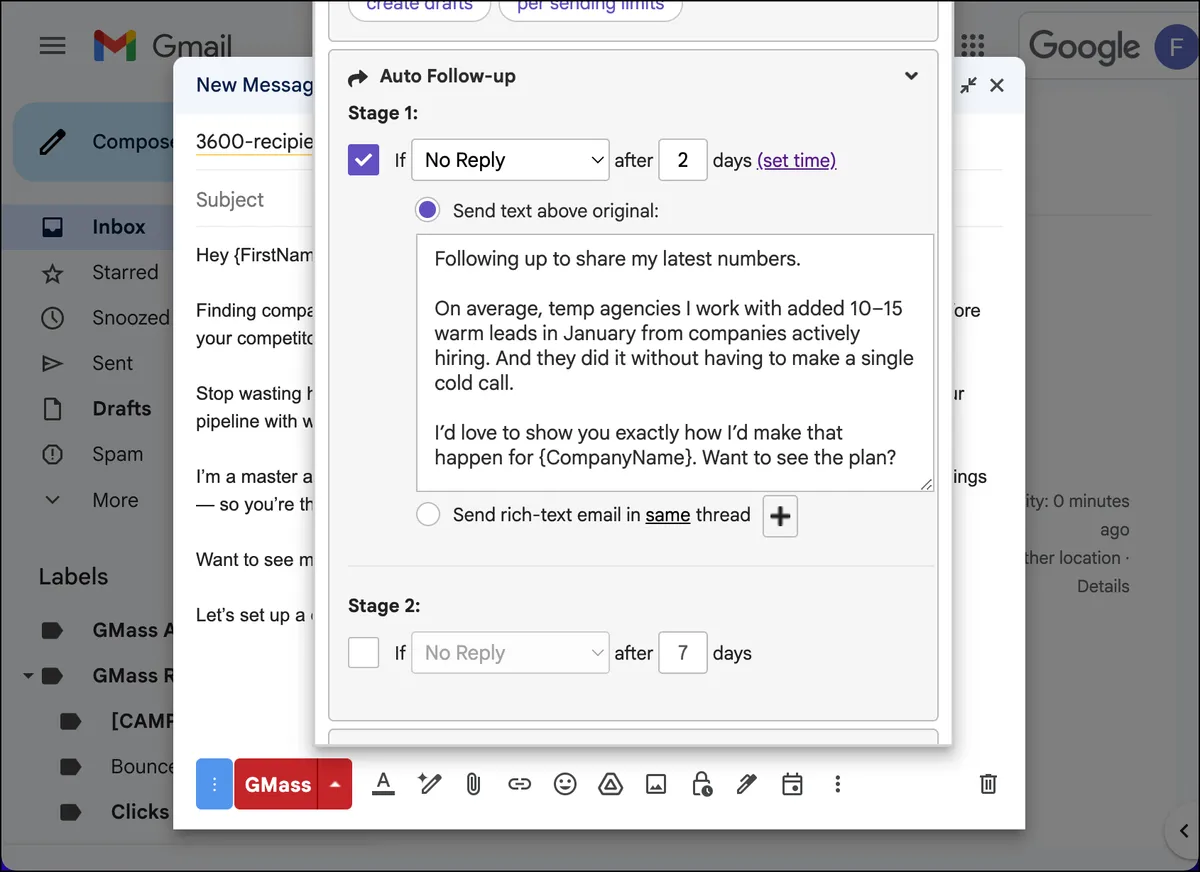Open the Gmail main menu hamburger icon
Image resolution: width=1200 pixels, height=872 pixels.
point(52,46)
